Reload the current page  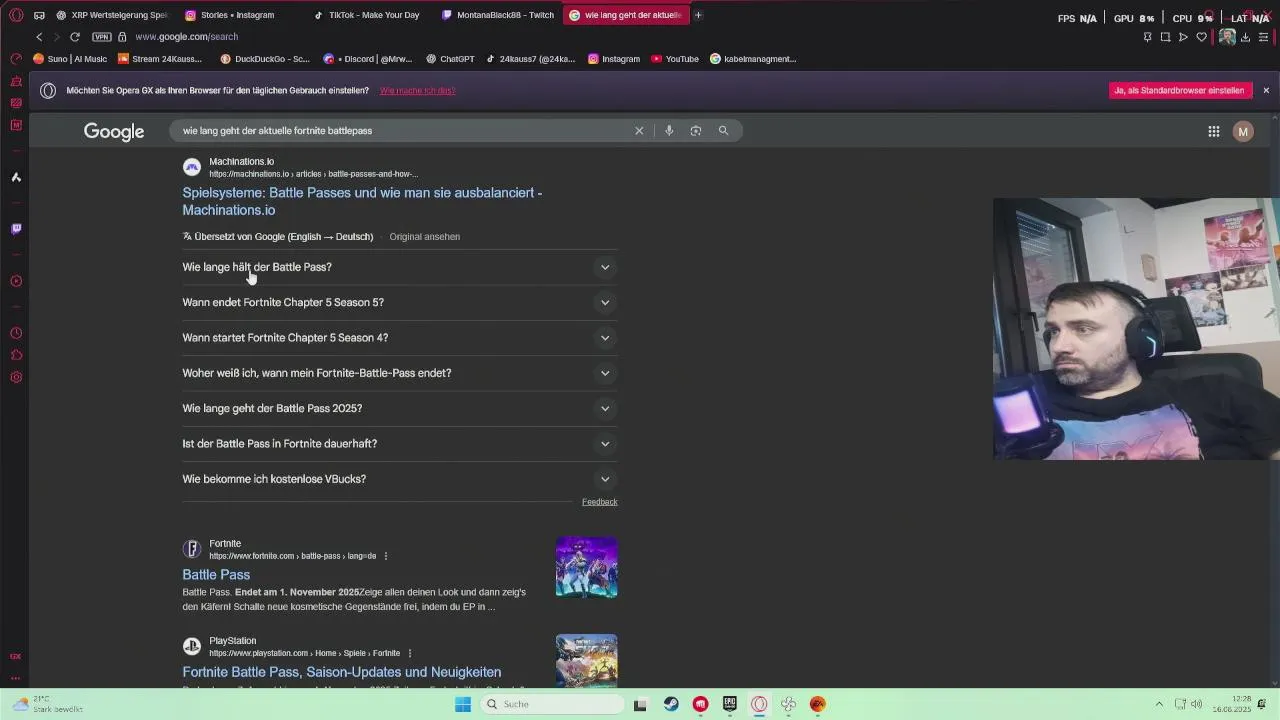coord(75,37)
